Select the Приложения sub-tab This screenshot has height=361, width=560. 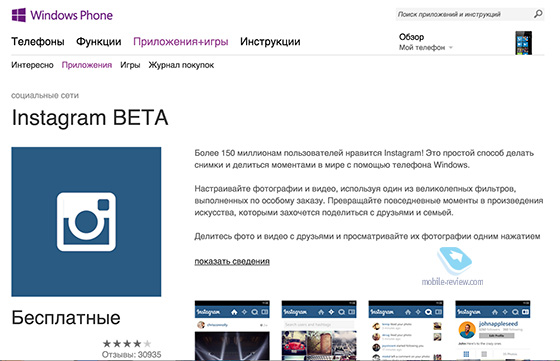(87, 65)
